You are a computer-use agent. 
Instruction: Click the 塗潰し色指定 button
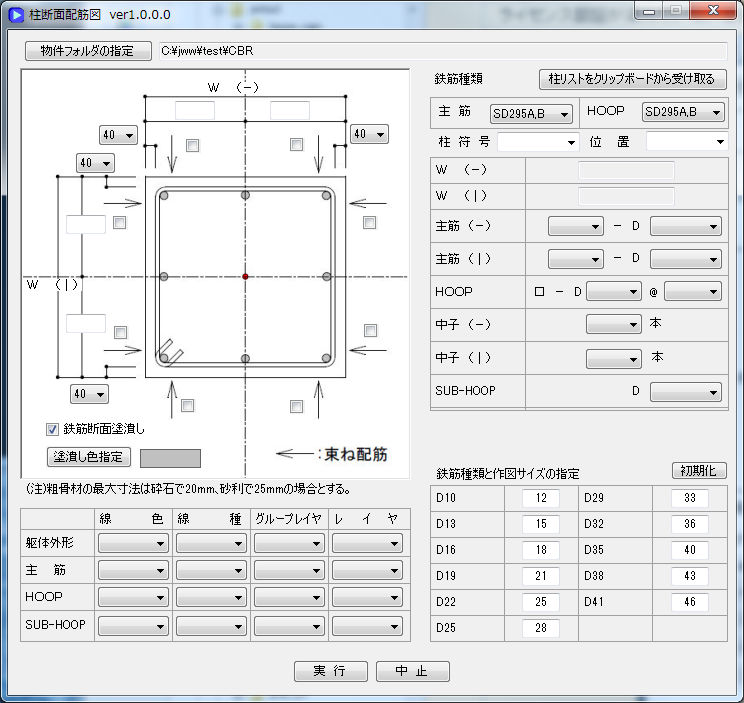pyautogui.click(x=88, y=457)
